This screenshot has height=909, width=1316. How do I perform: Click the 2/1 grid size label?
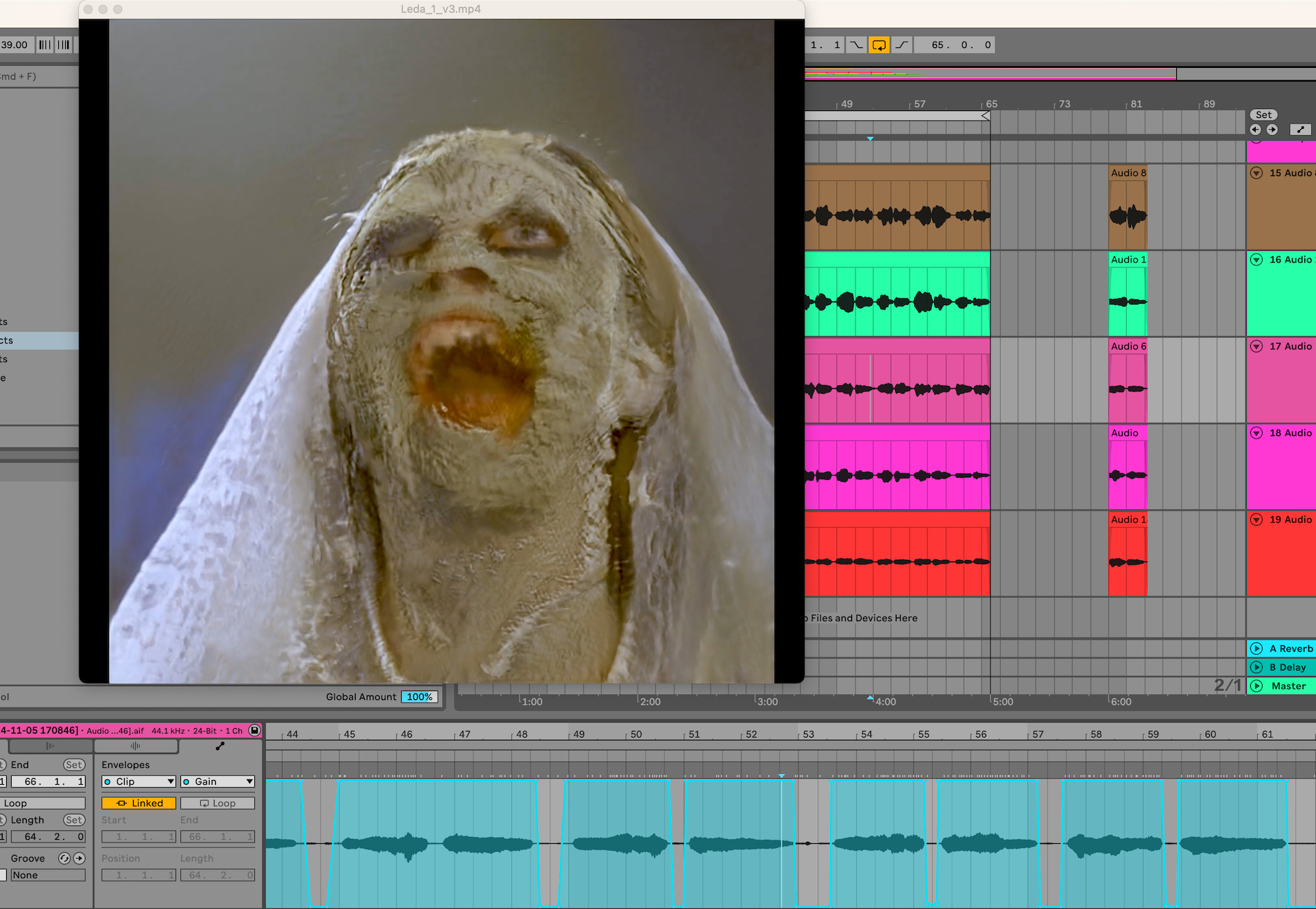[x=1228, y=685]
